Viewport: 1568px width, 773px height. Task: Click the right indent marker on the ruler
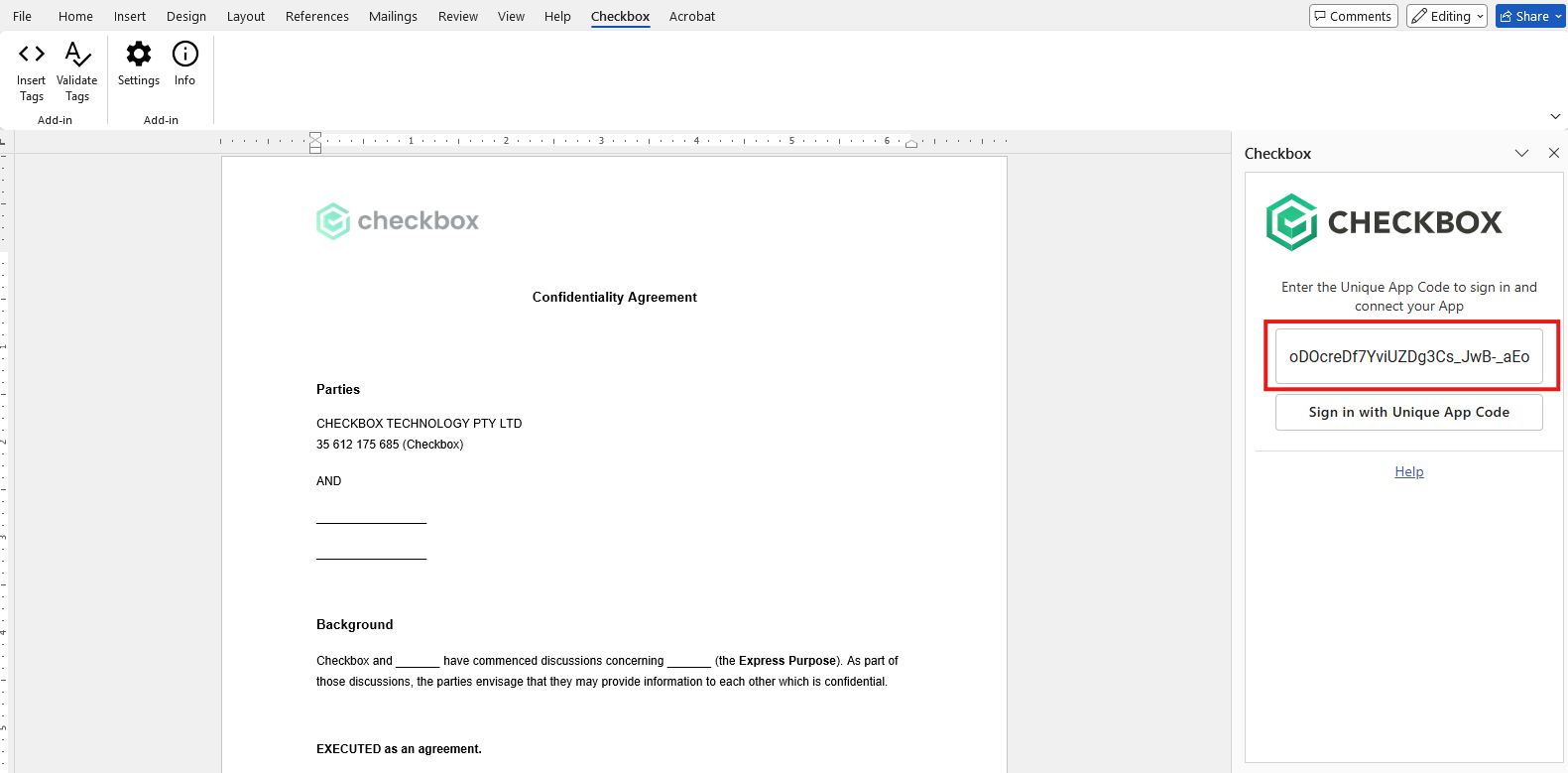coord(911,144)
